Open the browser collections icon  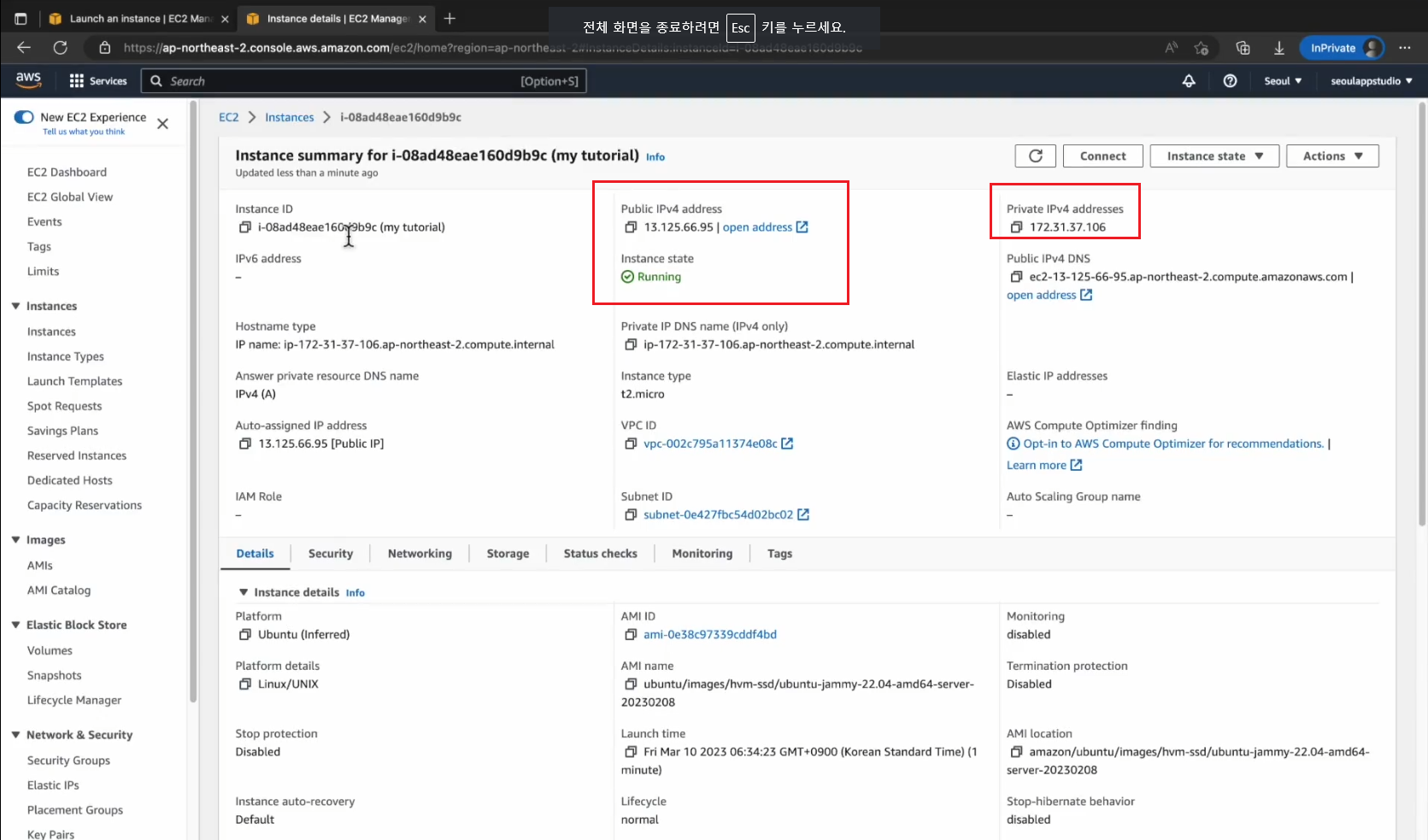1243,48
